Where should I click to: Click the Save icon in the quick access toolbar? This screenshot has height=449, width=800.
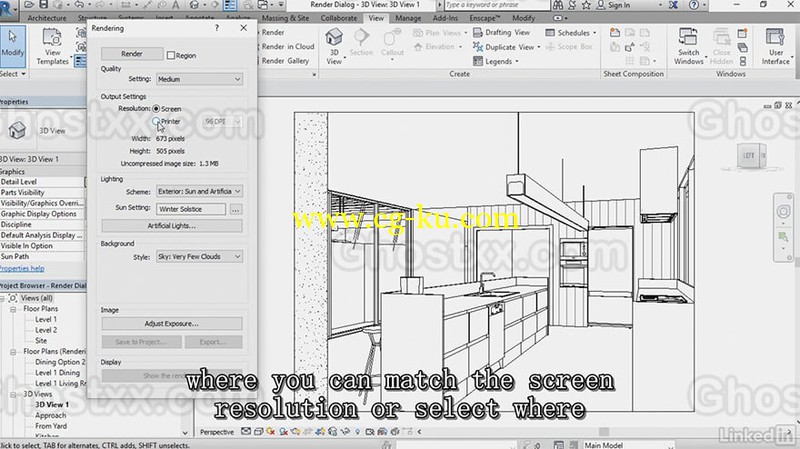[43, 5]
